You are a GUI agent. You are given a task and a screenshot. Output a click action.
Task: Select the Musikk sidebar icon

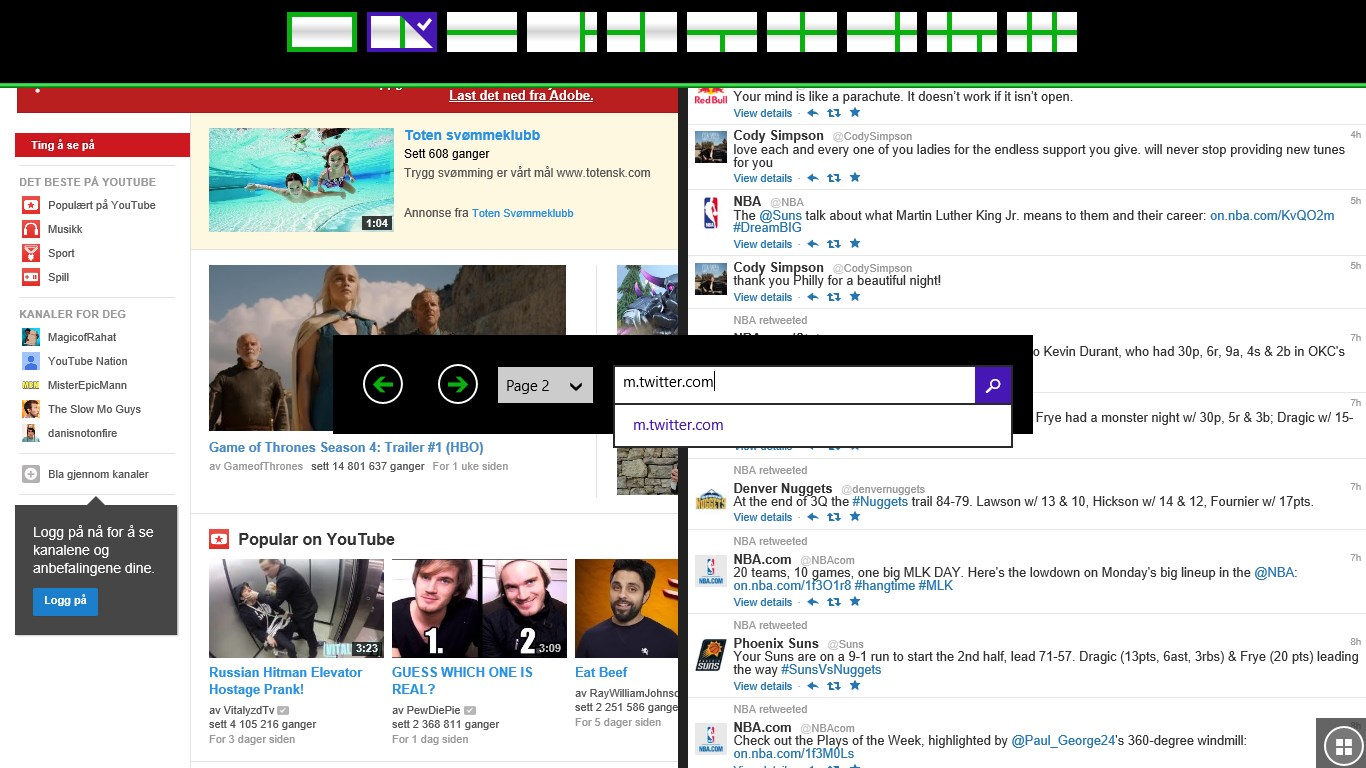[x=29, y=229]
